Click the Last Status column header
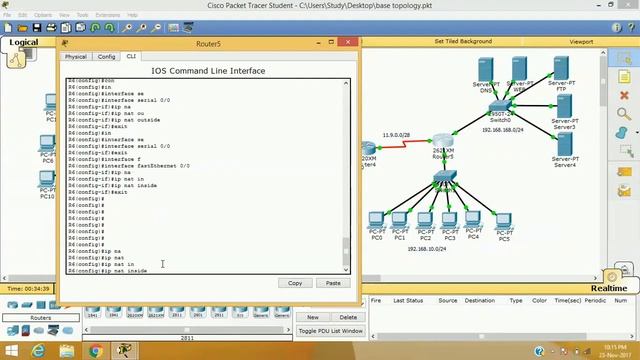 pyautogui.click(x=408, y=300)
